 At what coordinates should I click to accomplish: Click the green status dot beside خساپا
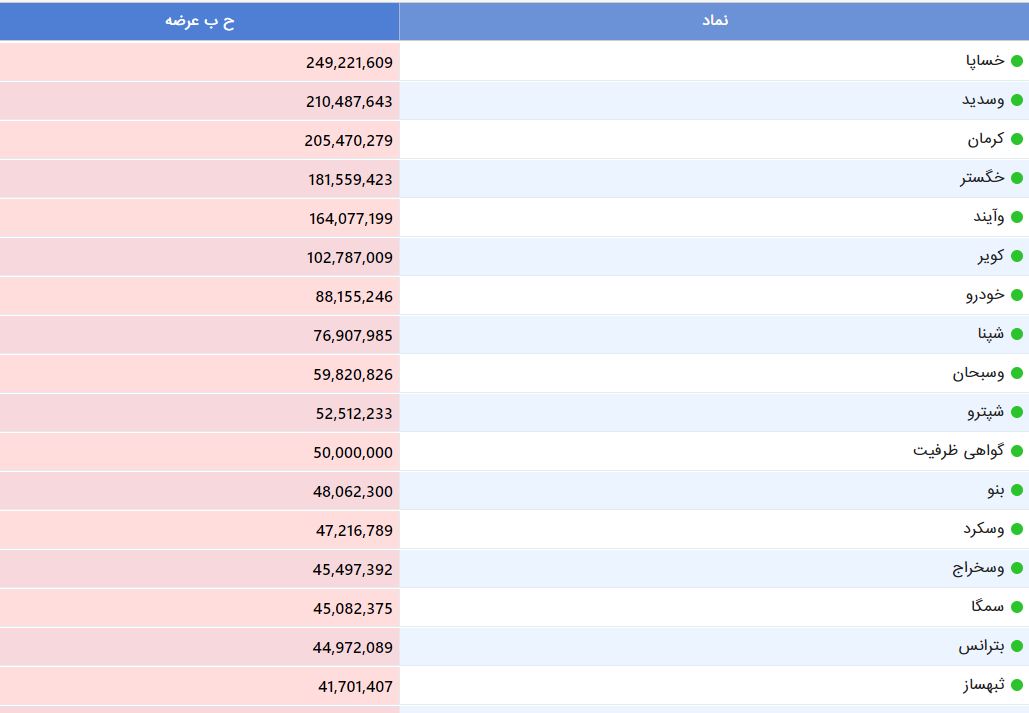(1017, 61)
